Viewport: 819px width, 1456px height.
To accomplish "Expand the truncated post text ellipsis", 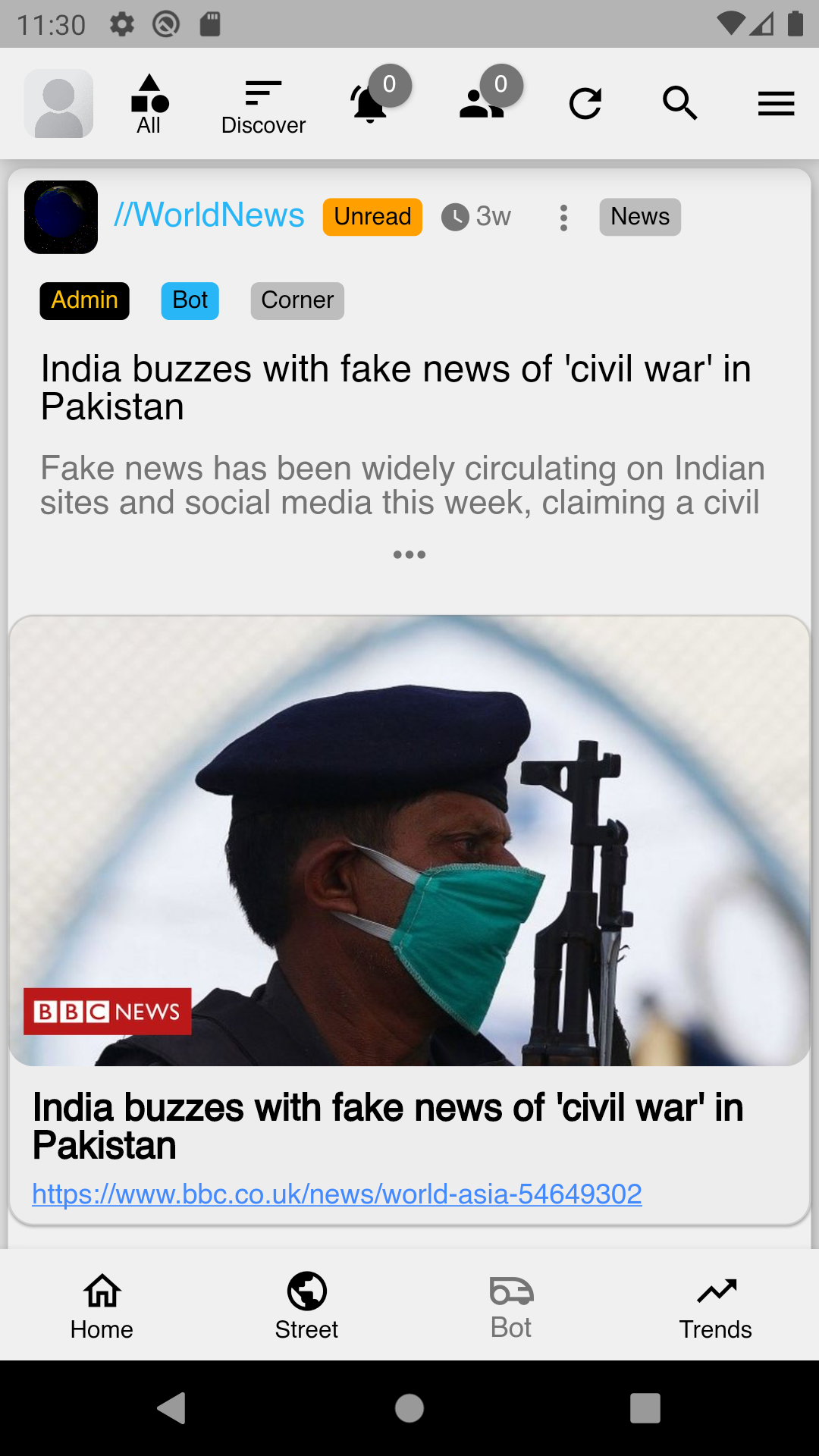I will point(409,555).
